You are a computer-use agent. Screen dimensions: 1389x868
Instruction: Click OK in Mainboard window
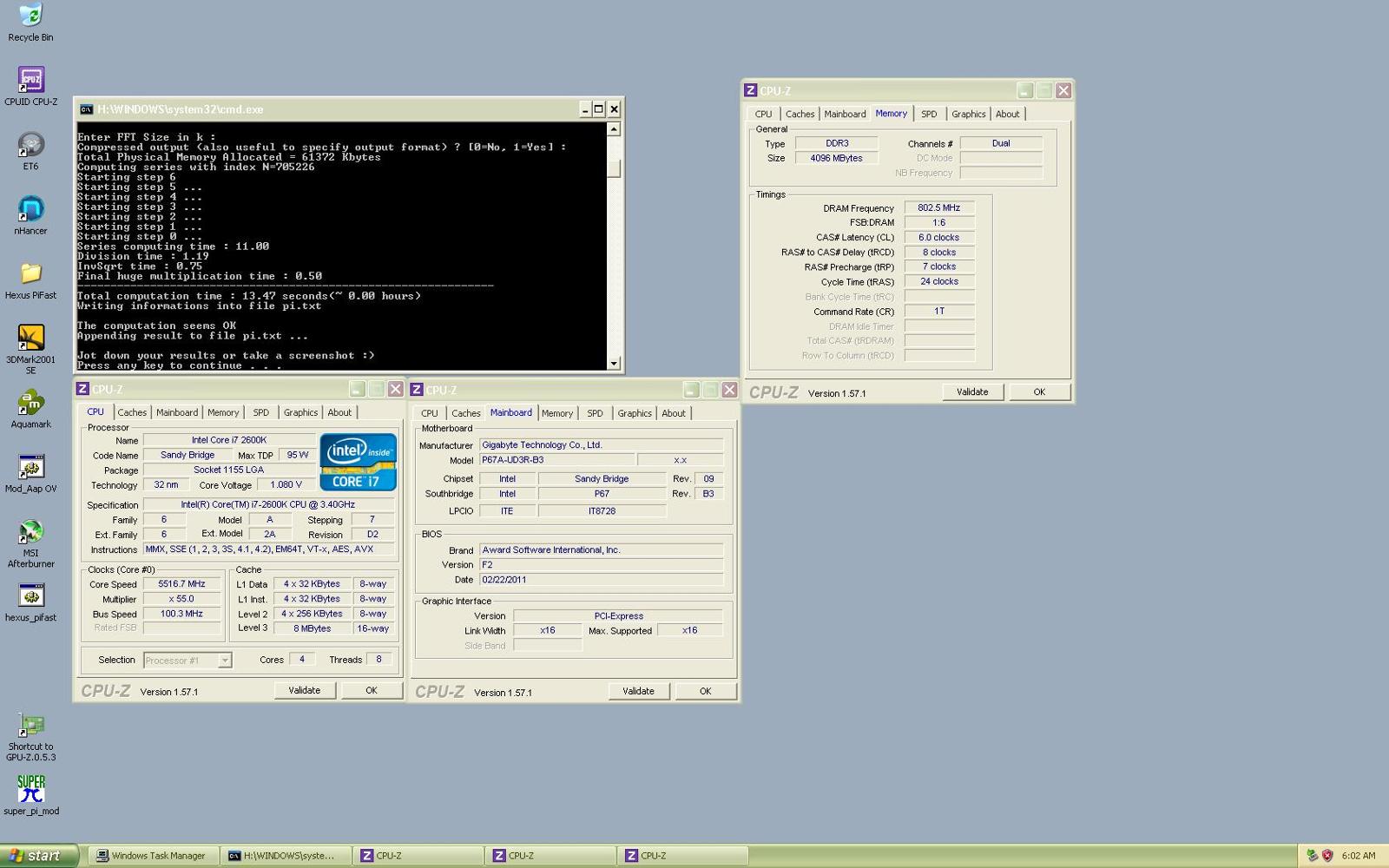pyautogui.click(x=705, y=691)
